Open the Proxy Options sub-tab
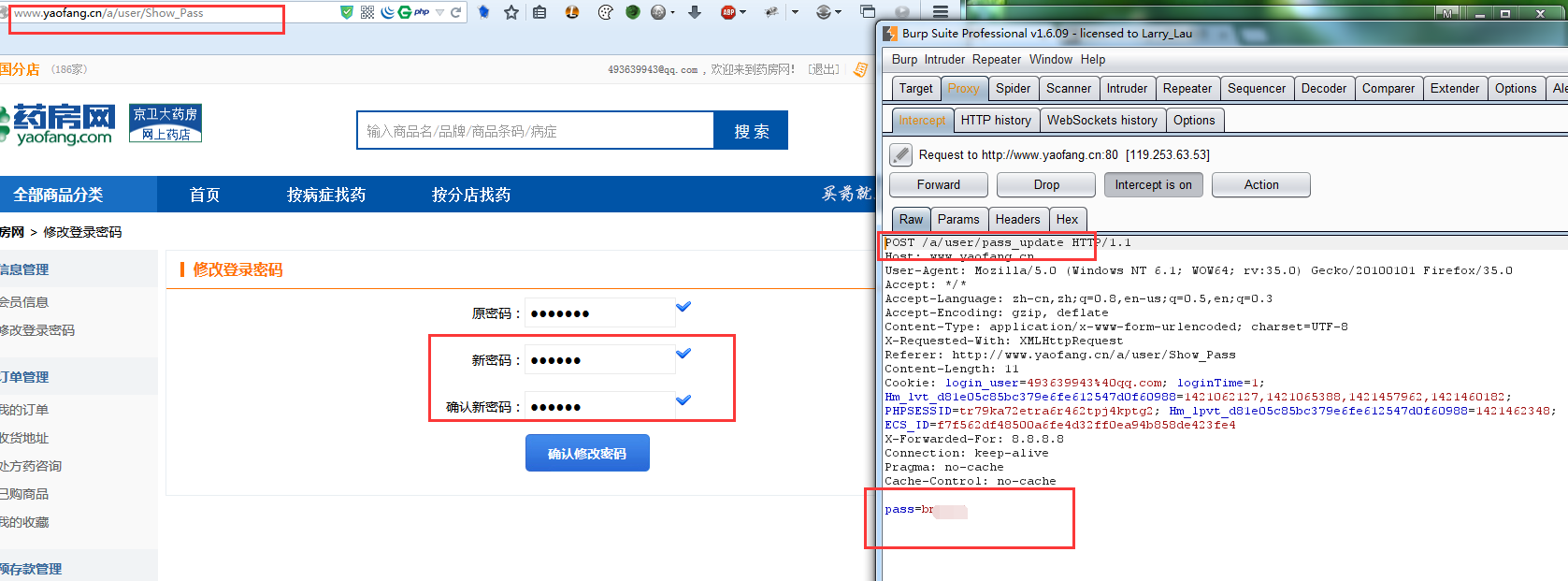The image size is (1568, 581). coord(1194,120)
